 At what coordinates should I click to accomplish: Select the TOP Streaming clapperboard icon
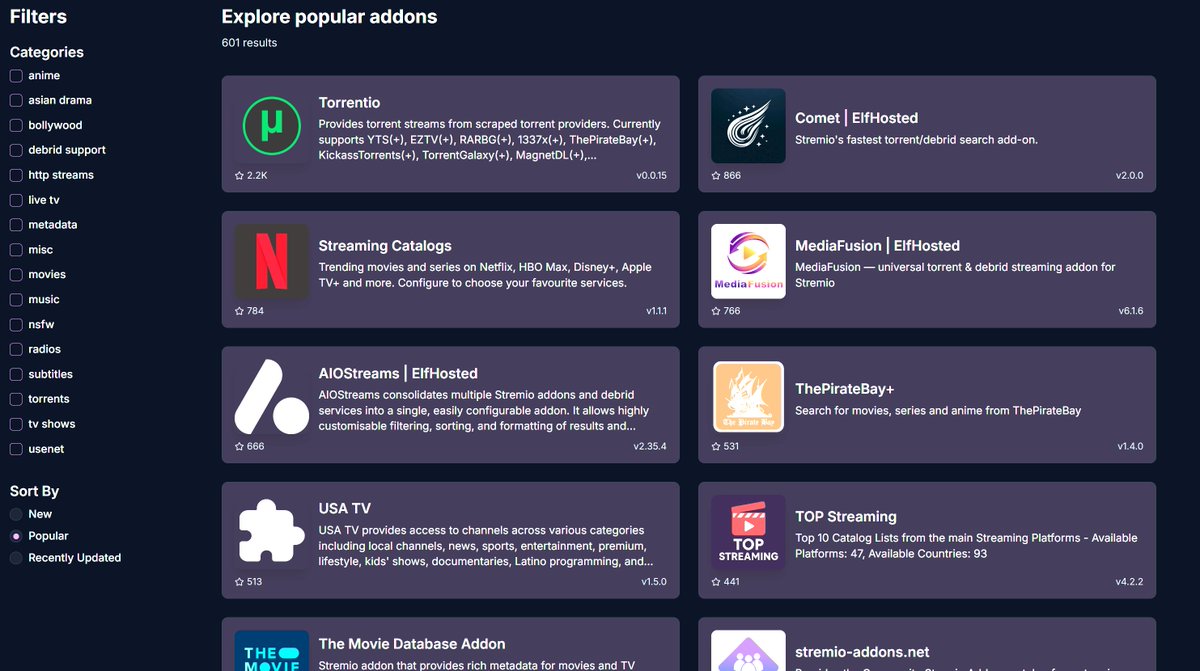point(748,532)
